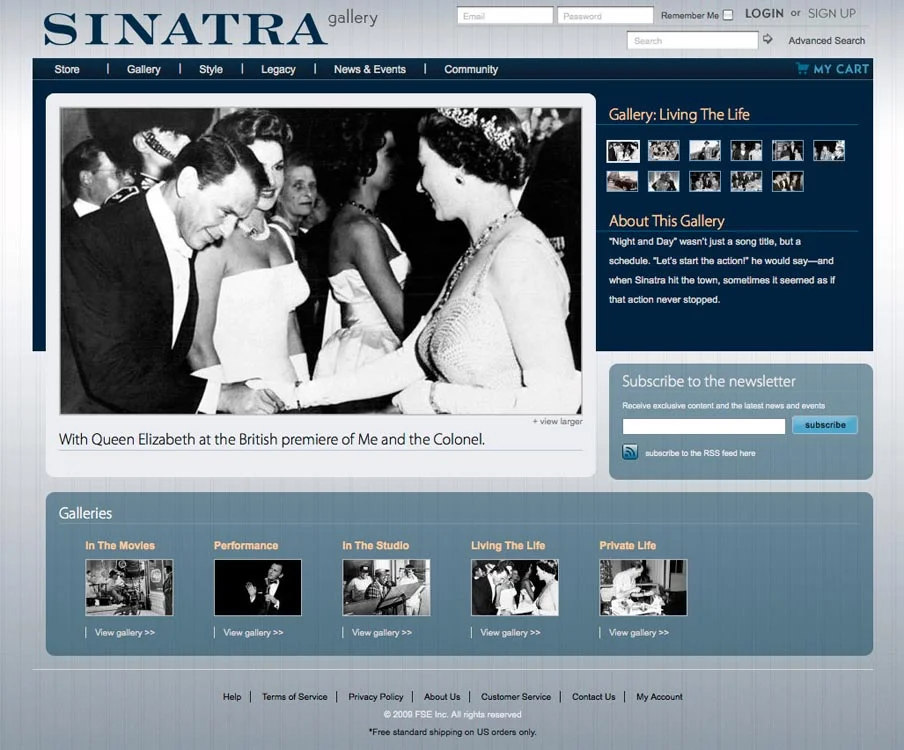Viewport: 904px width, 750px height.
Task: Open the My Account link
Action: click(x=659, y=696)
